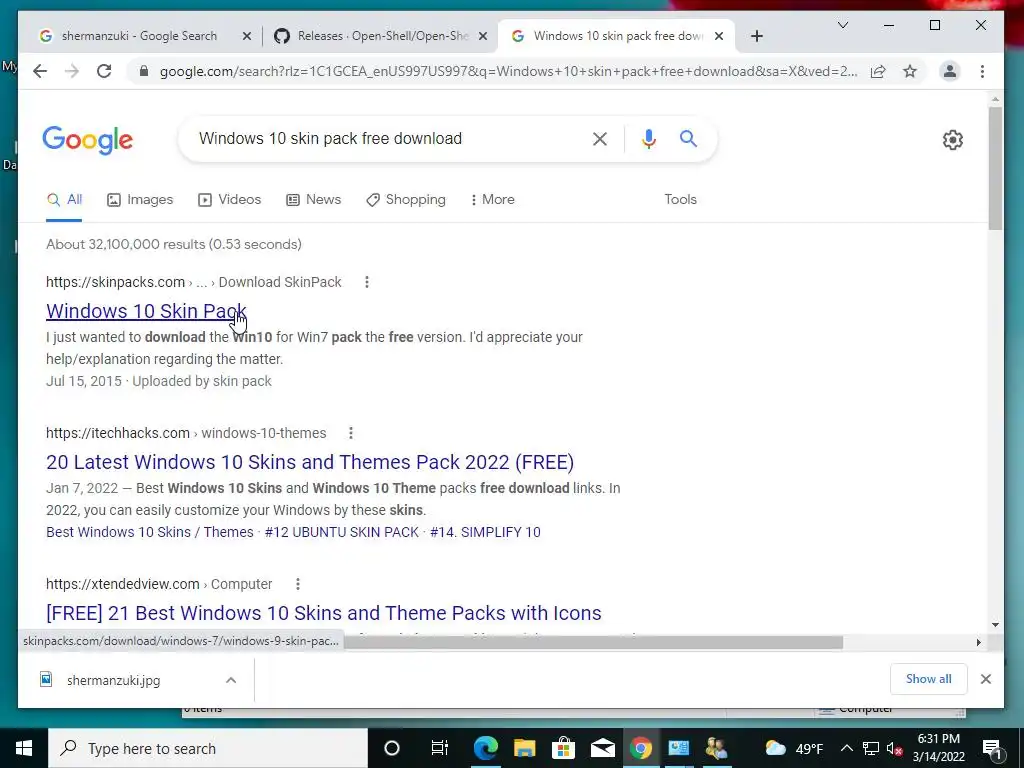Click the vertical scrollbar thumb
The width and height of the screenshot is (1024, 768).
point(995,168)
